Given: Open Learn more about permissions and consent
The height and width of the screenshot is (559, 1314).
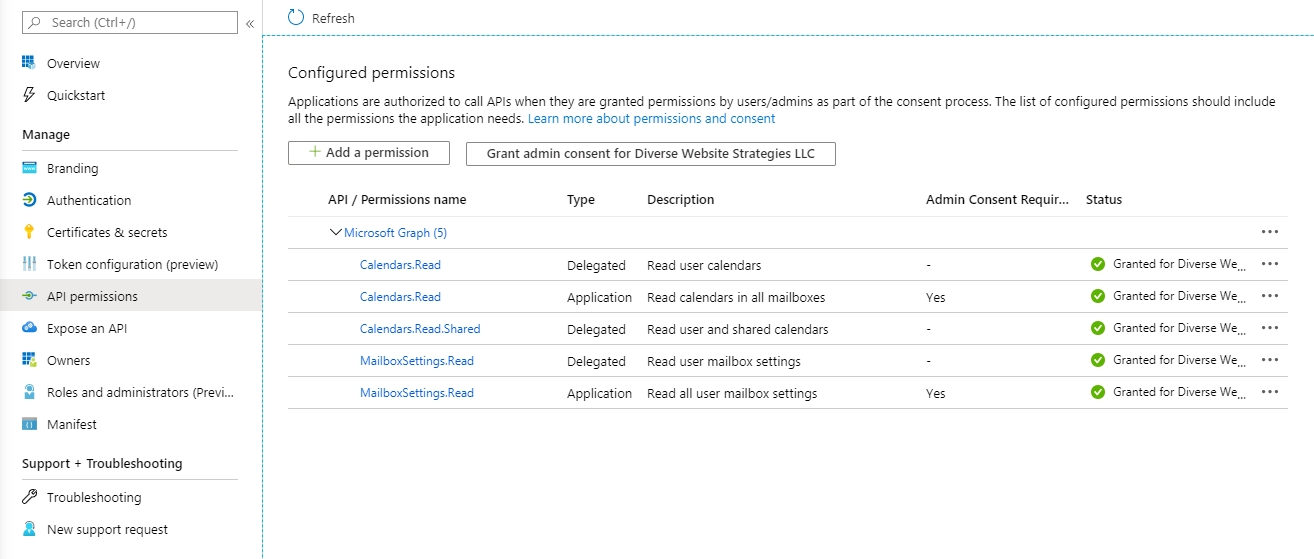Looking at the screenshot, I should point(651,118).
